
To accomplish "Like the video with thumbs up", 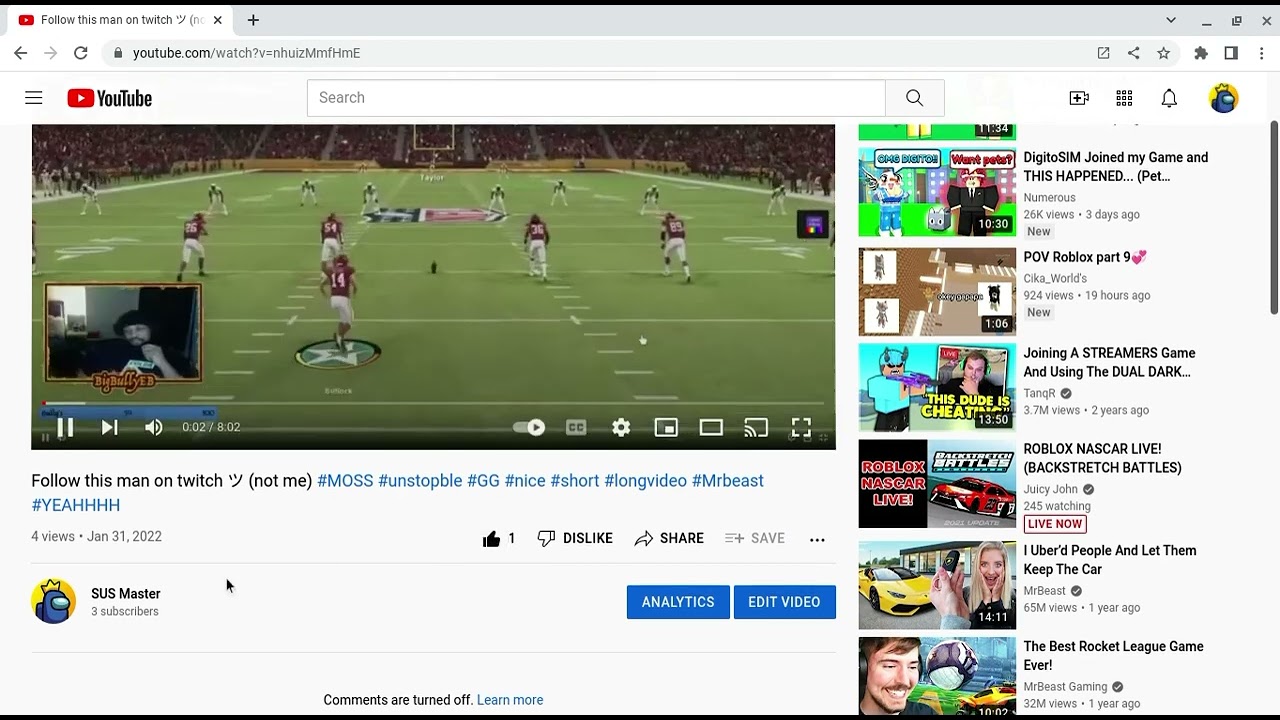I will point(498,539).
